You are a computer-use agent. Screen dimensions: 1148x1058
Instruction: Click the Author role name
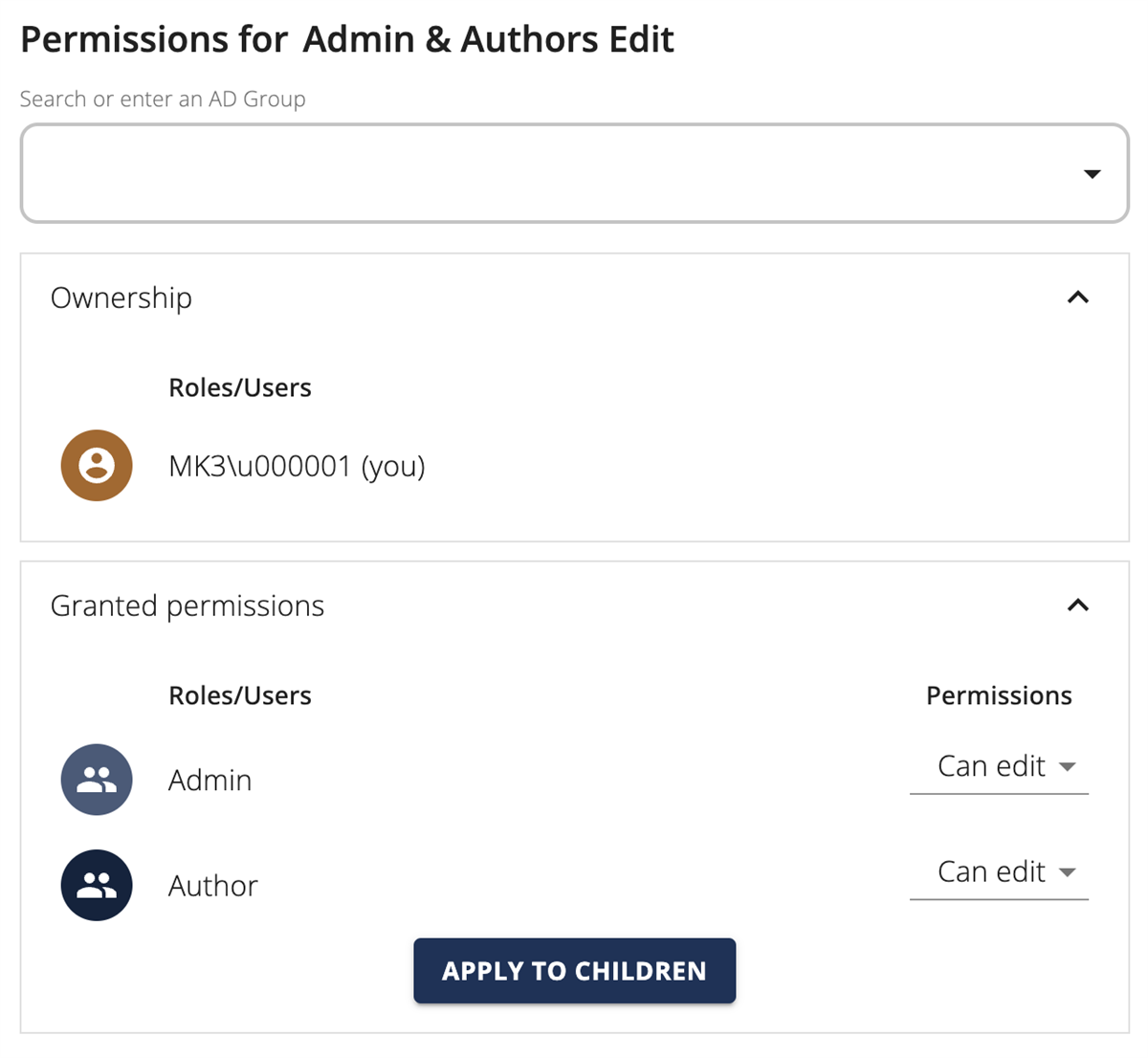pos(212,886)
